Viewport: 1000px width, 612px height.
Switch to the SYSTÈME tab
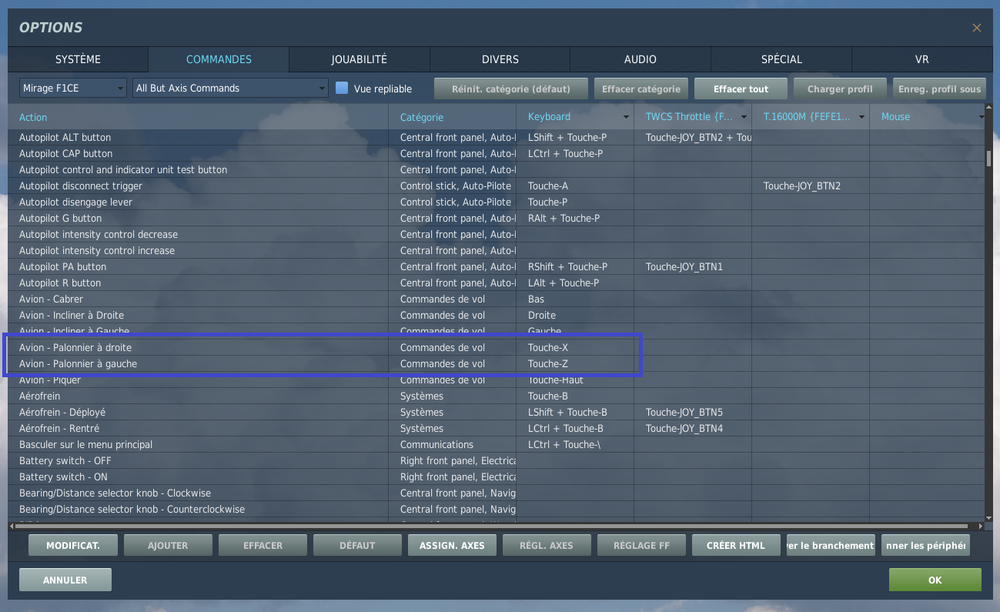(x=78, y=59)
